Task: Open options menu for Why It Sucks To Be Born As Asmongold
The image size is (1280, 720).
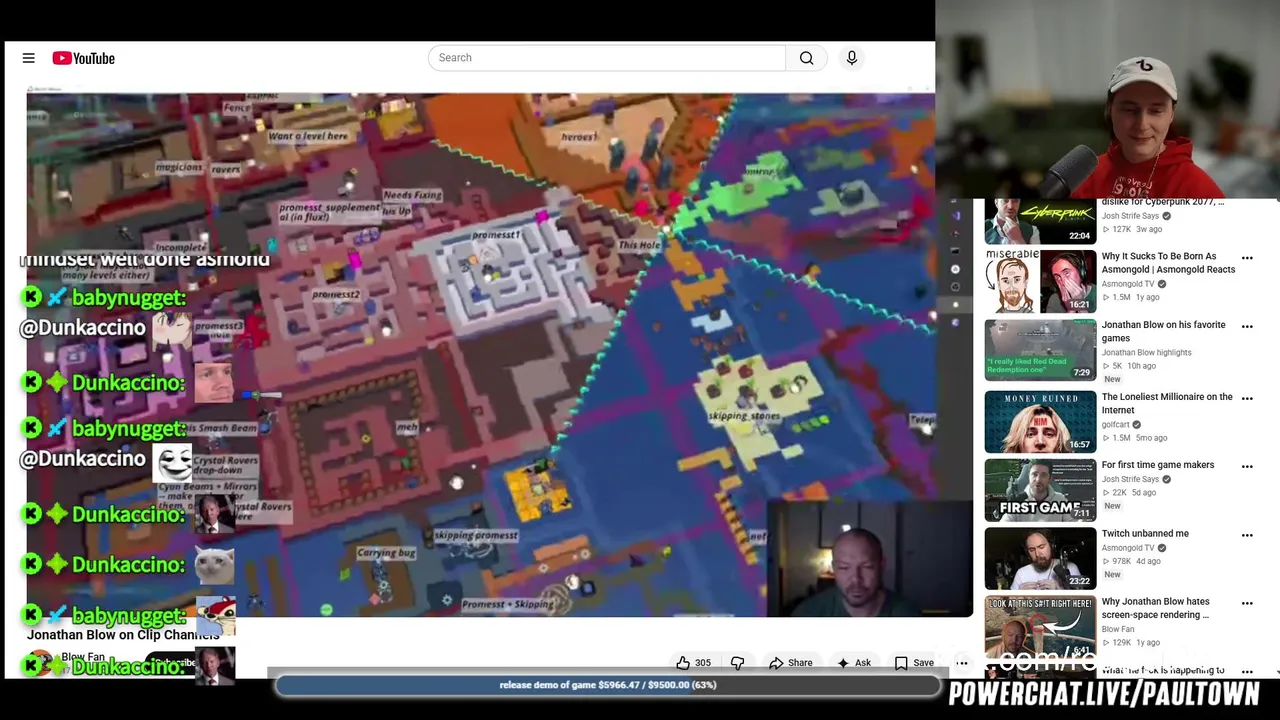Action: pos(1247,258)
